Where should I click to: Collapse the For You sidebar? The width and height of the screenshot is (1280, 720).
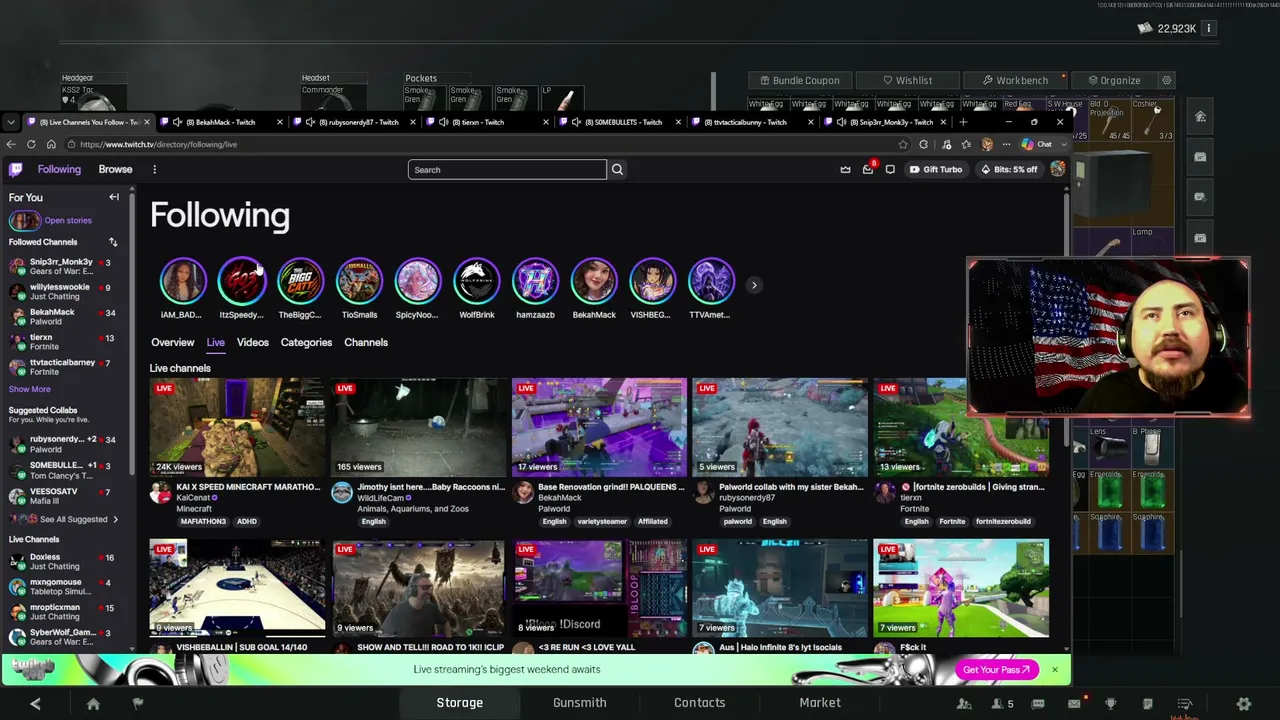coord(114,197)
